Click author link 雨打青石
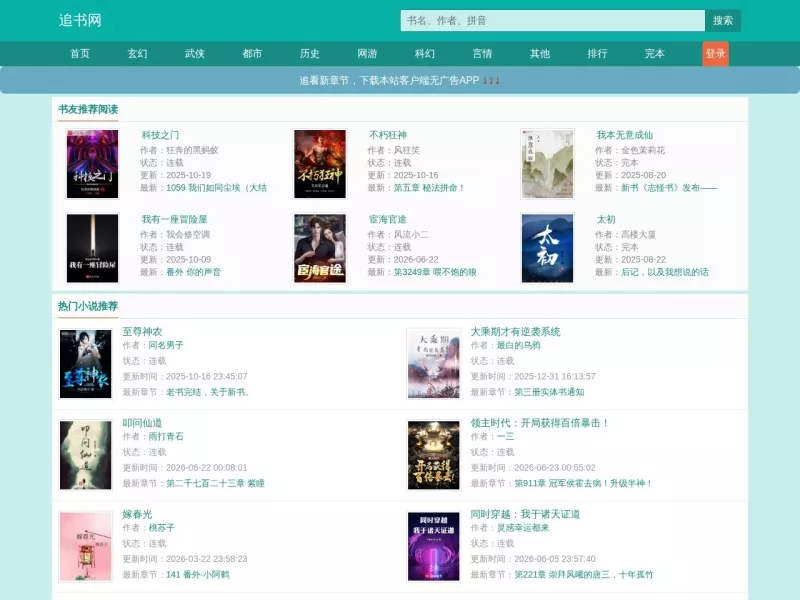800x600 pixels. (166, 437)
